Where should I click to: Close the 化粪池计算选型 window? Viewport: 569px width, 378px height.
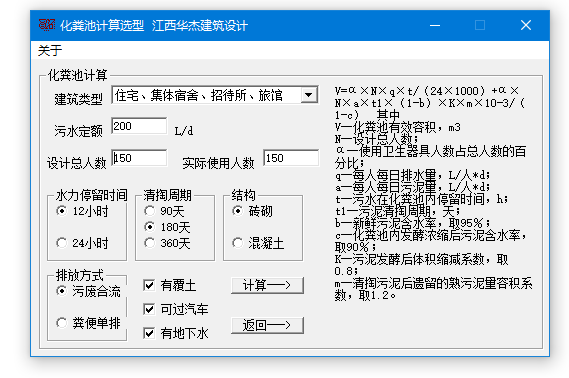[526, 25]
